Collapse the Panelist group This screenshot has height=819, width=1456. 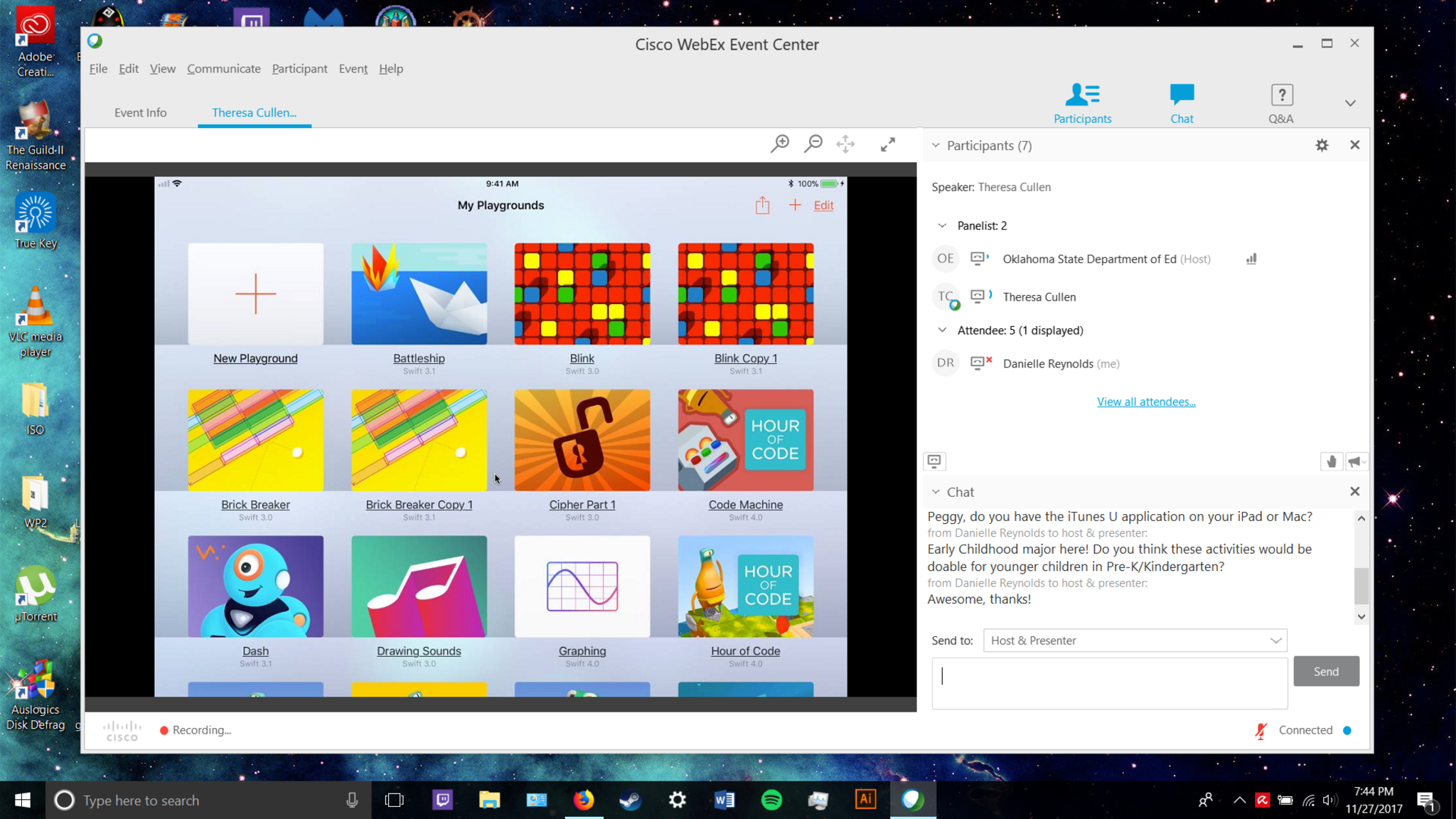coord(942,225)
